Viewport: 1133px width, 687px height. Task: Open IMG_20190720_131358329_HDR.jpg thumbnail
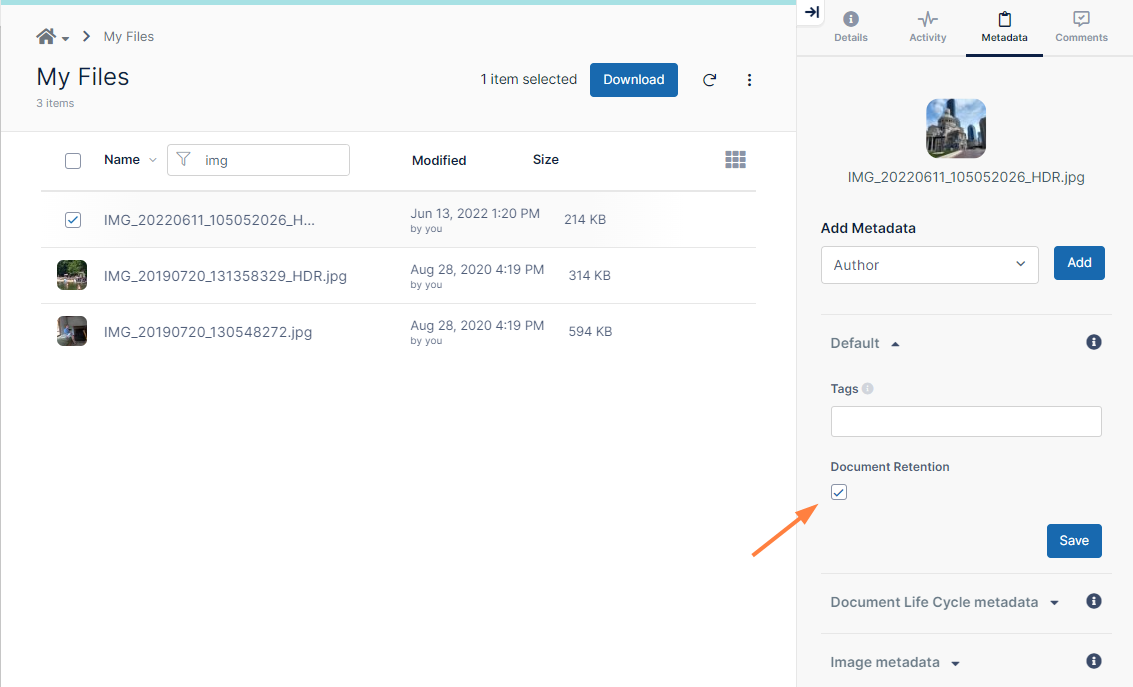point(72,275)
